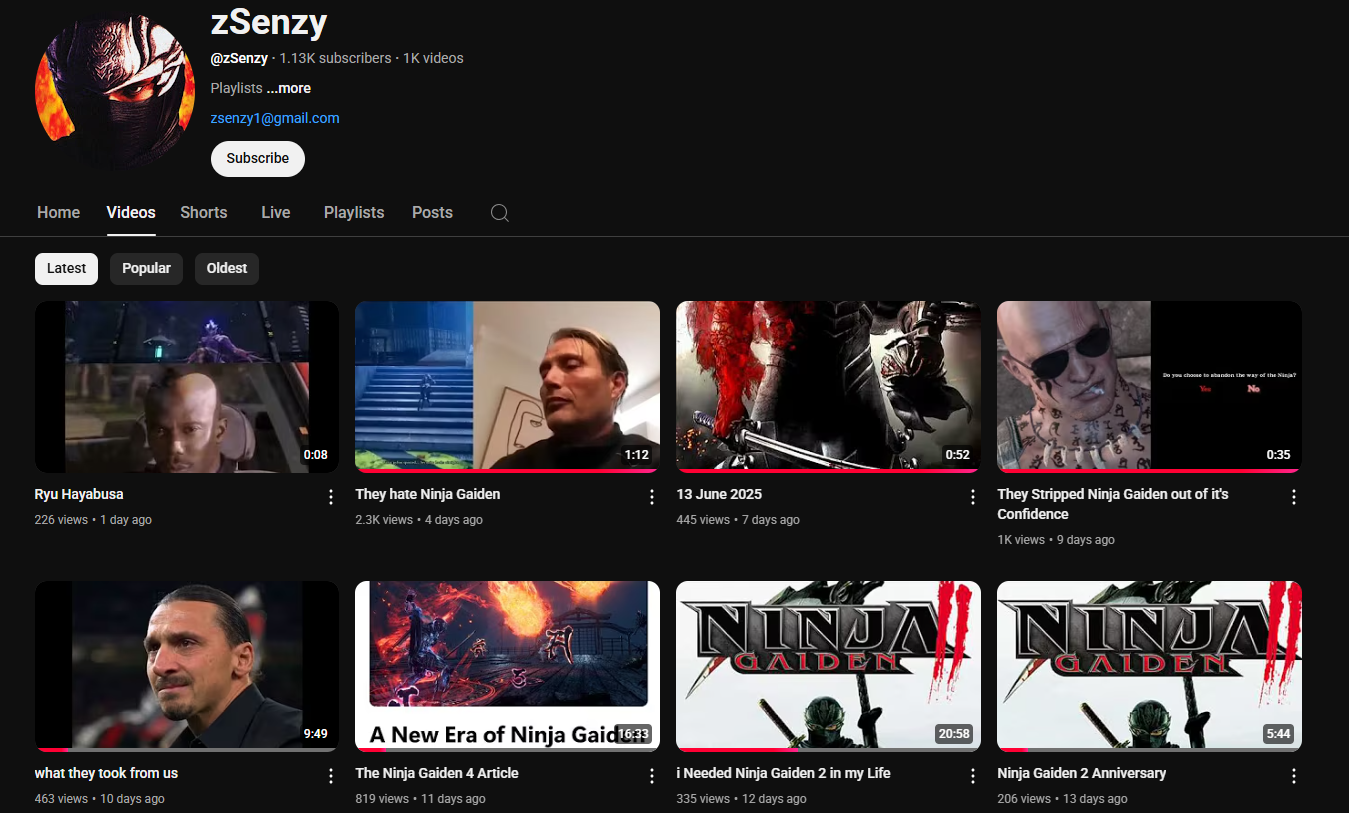
Task: Switch to the Posts tab
Action: 432,212
